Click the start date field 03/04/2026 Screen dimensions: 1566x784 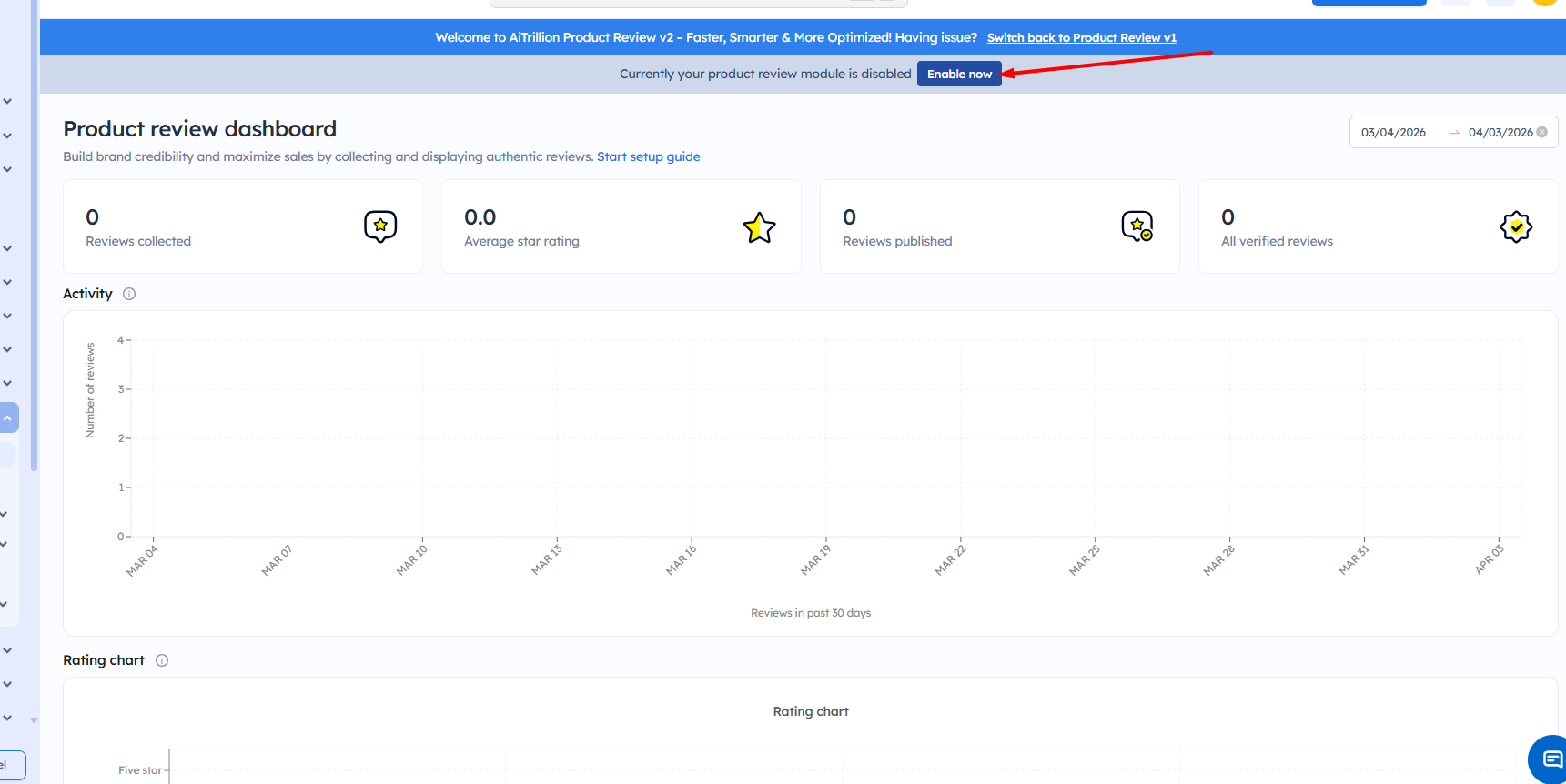click(1393, 133)
